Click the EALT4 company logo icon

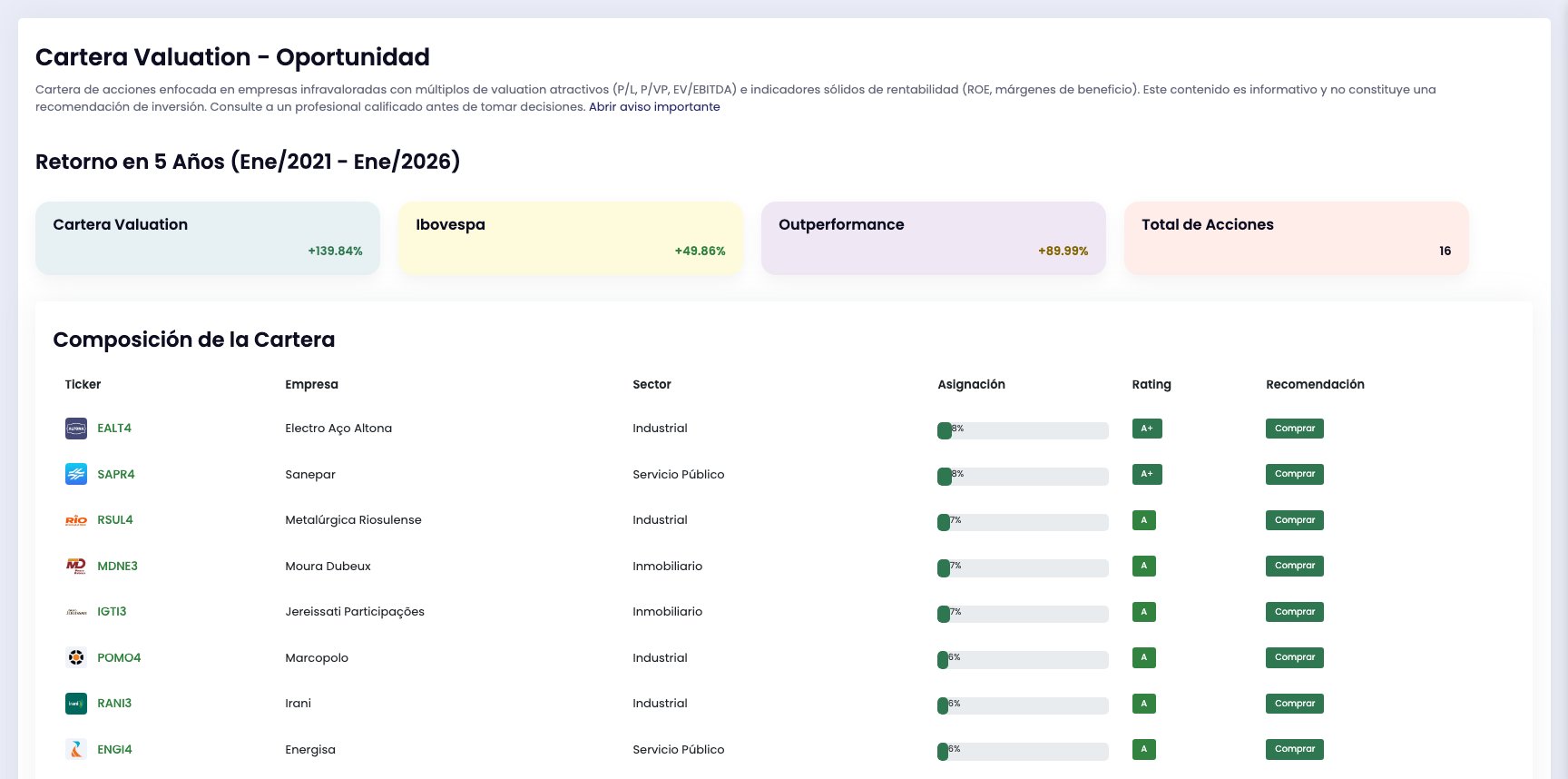click(76, 429)
